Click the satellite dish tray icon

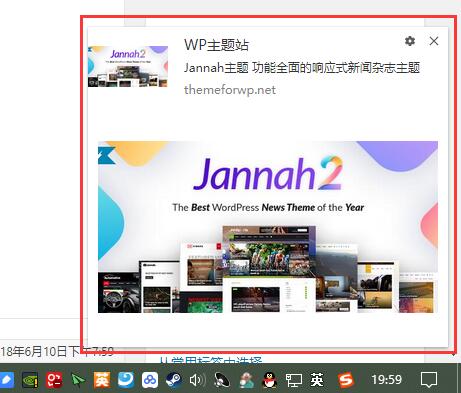(222, 380)
